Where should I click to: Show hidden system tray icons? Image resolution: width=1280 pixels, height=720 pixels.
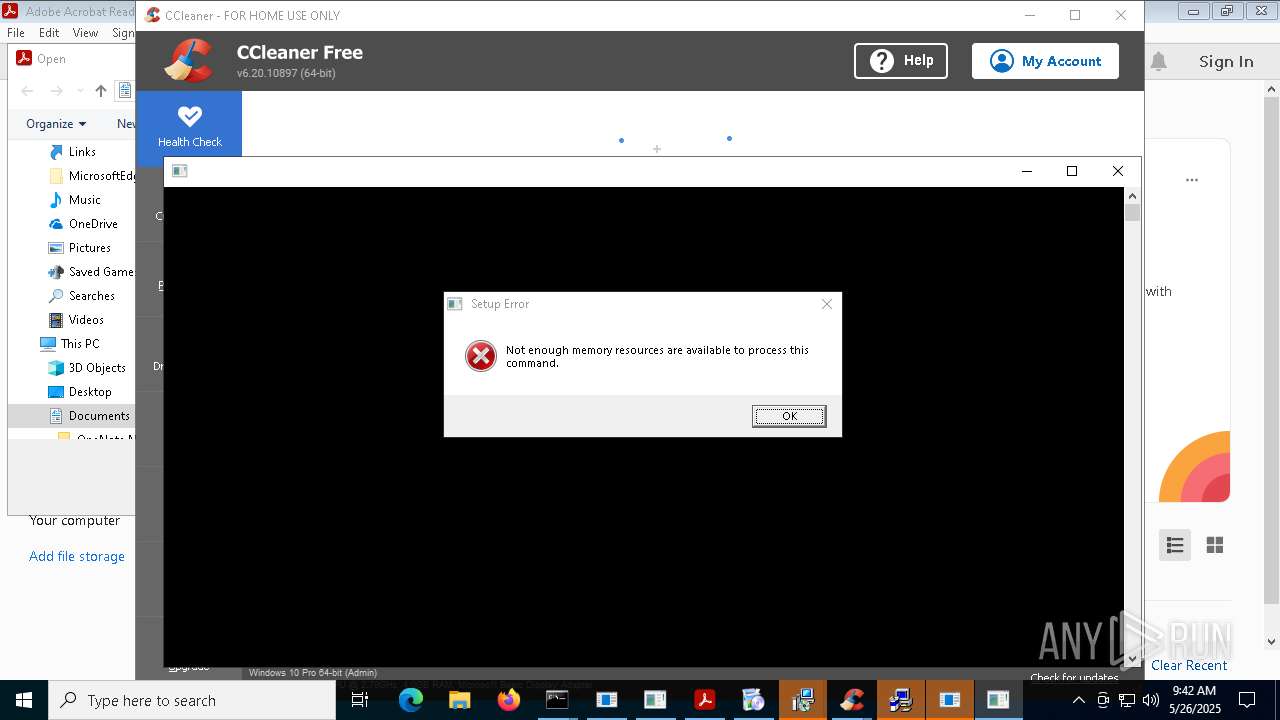[1078, 700]
